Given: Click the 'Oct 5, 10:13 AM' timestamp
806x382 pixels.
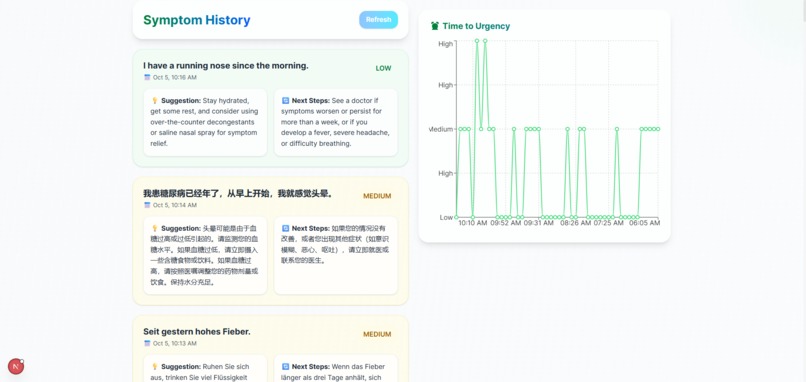Looking at the screenshot, I should [174, 343].
